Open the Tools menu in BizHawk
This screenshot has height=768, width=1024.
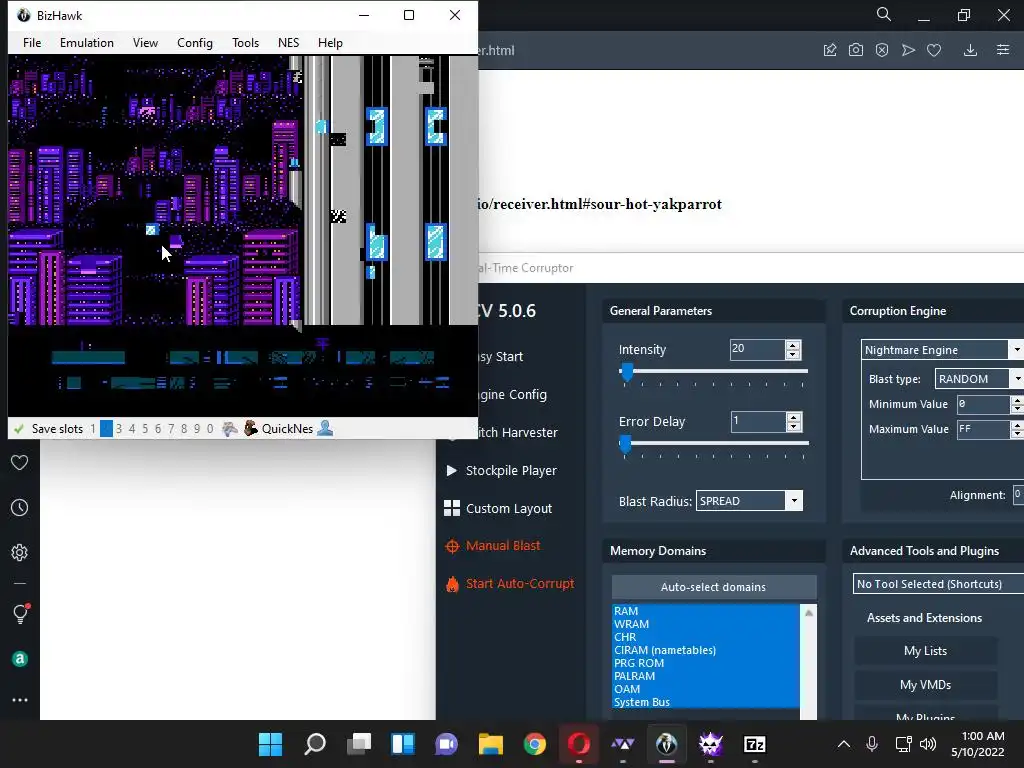click(246, 42)
